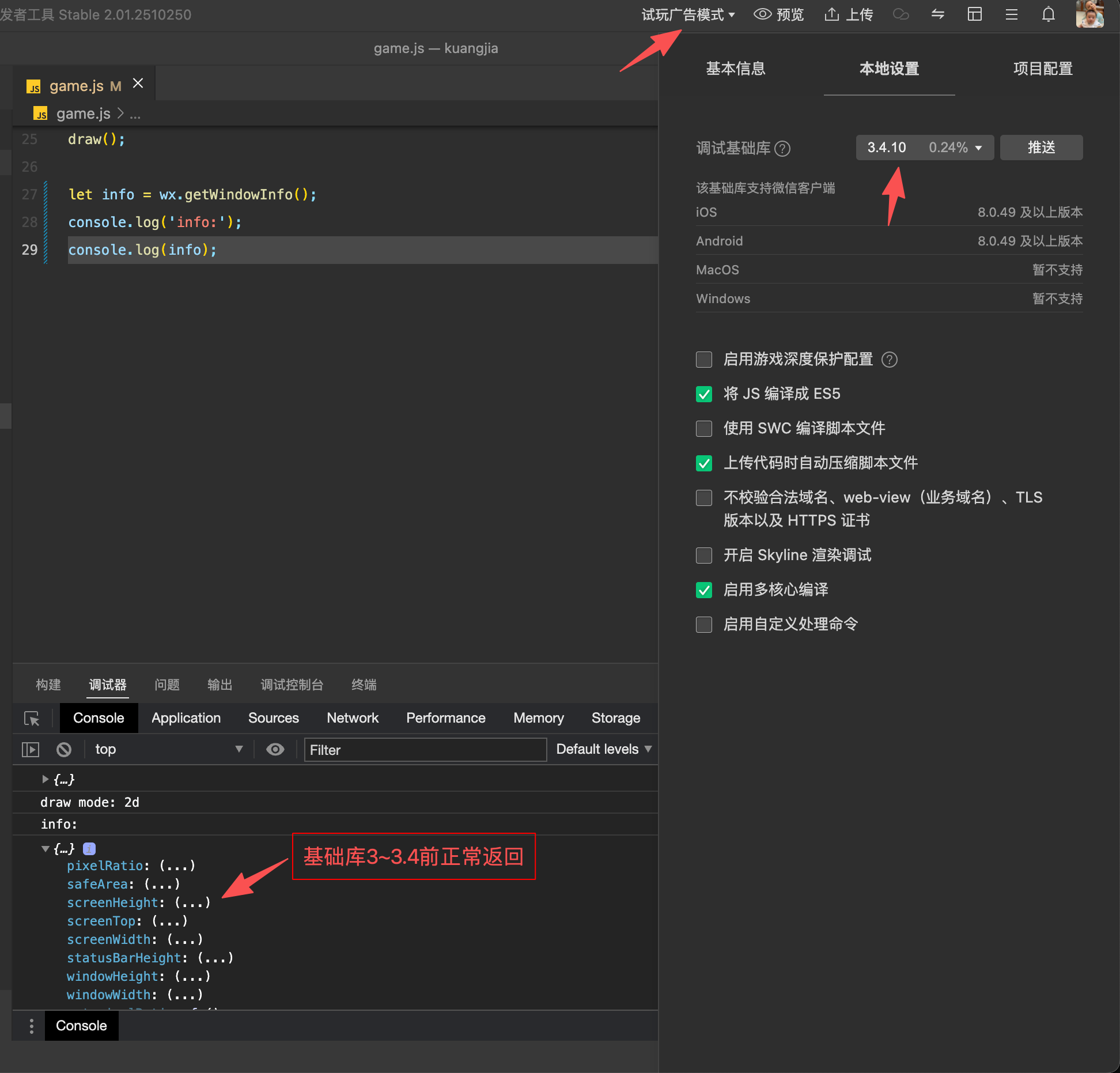Click the console three-dot menu icon
The height and width of the screenshot is (1073, 1120).
pyautogui.click(x=32, y=1026)
